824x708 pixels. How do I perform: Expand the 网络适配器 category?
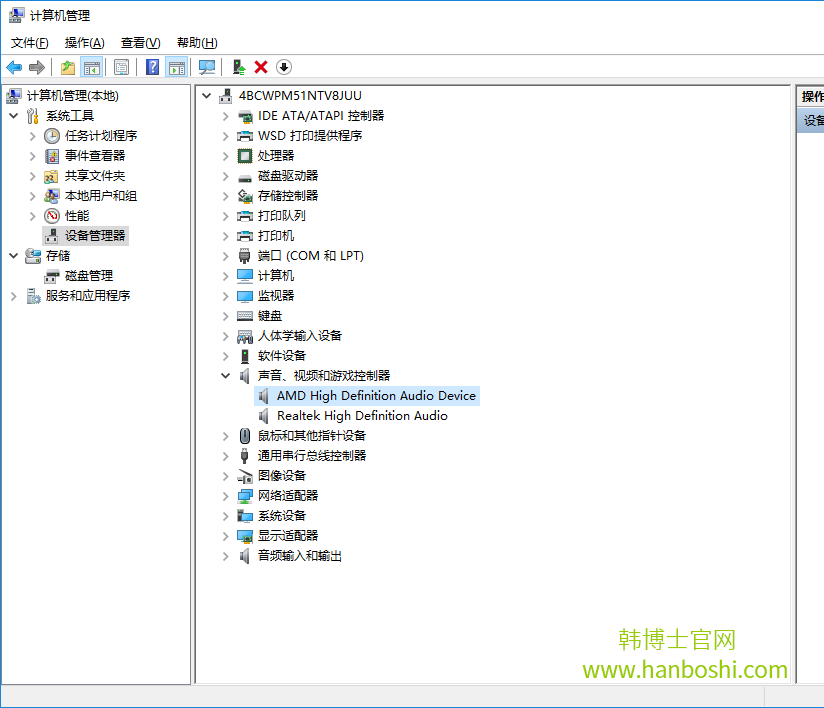coord(225,495)
